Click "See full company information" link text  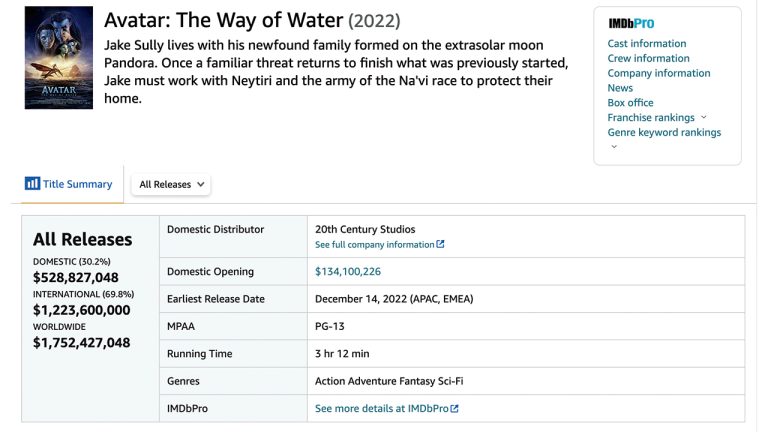pos(374,245)
